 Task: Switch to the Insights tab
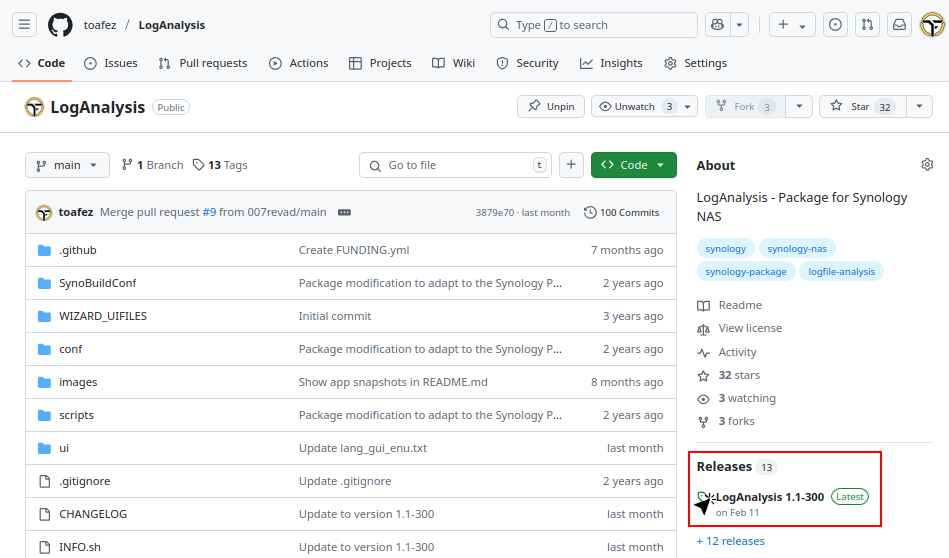(611, 63)
